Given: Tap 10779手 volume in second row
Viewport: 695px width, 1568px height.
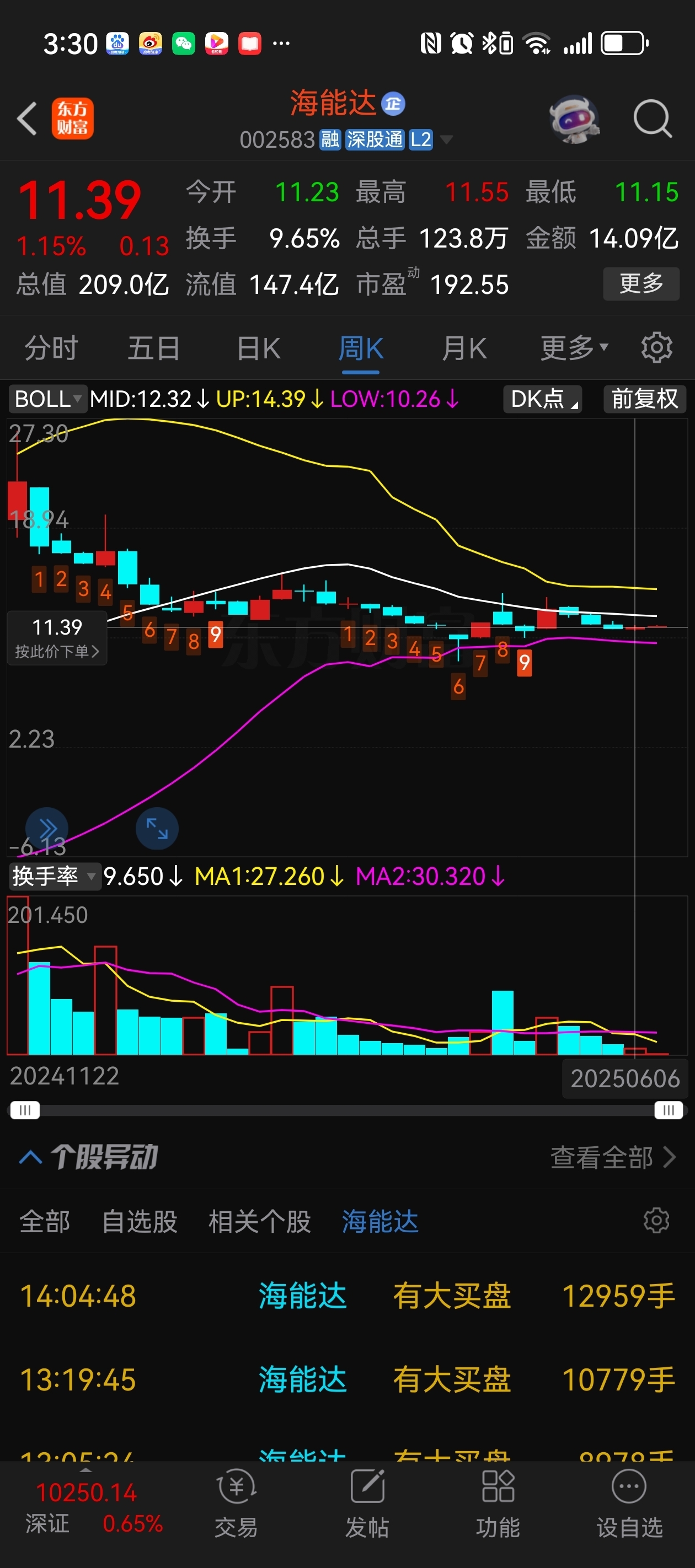Looking at the screenshot, I should pos(618,1379).
